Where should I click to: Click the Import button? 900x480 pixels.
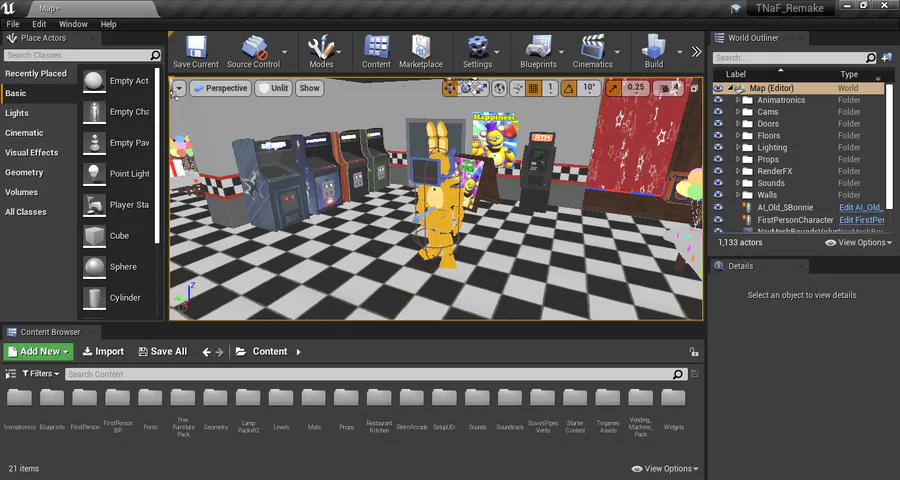coord(103,351)
